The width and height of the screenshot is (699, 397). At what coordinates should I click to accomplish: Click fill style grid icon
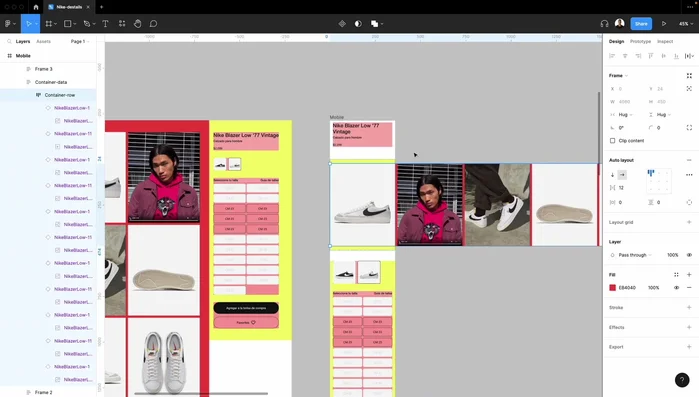tap(676, 274)
